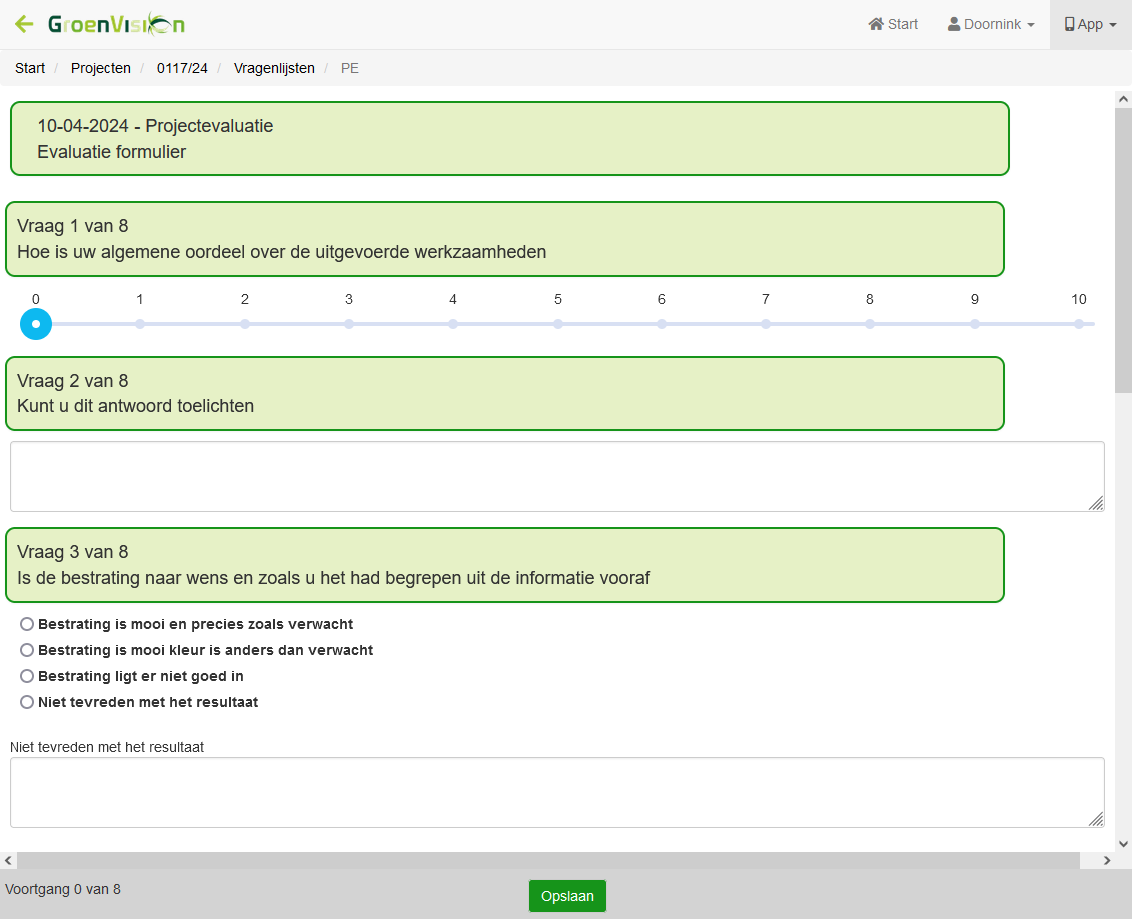Set the rating slider to 7

(x=766, y=324)
